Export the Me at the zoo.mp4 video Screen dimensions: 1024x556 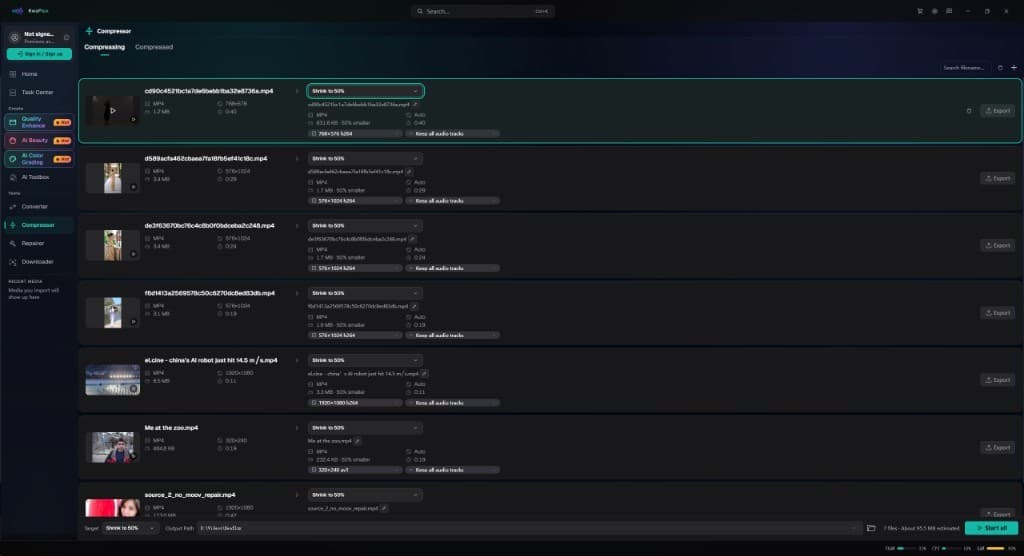click(997, 448)
